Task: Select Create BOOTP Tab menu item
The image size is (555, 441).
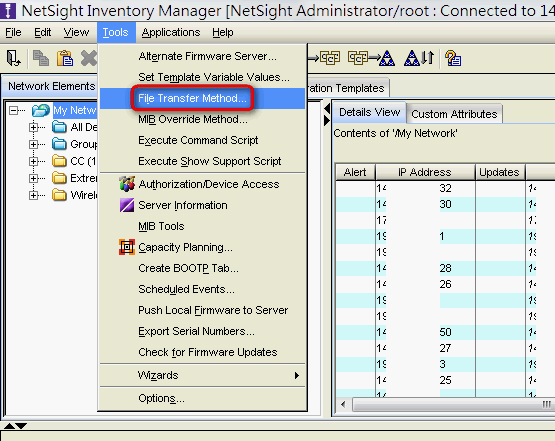Action: 202,268
